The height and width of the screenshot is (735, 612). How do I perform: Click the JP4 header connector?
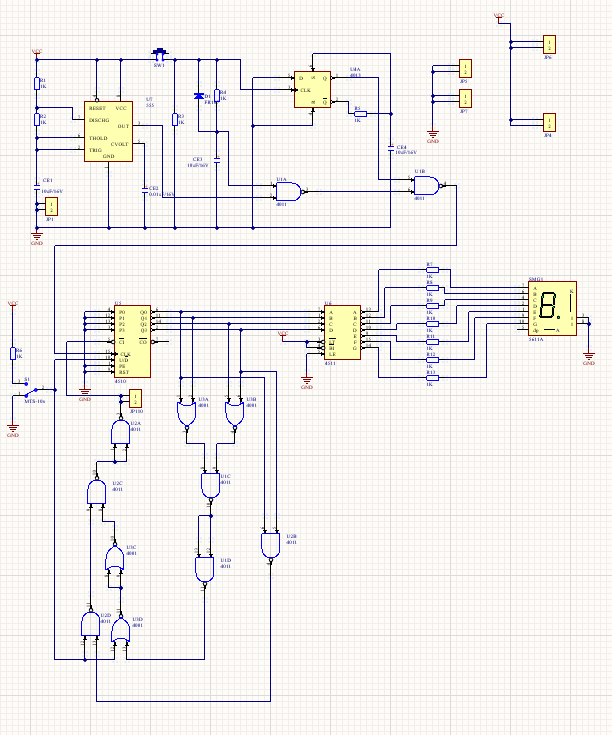click(549, 122)
